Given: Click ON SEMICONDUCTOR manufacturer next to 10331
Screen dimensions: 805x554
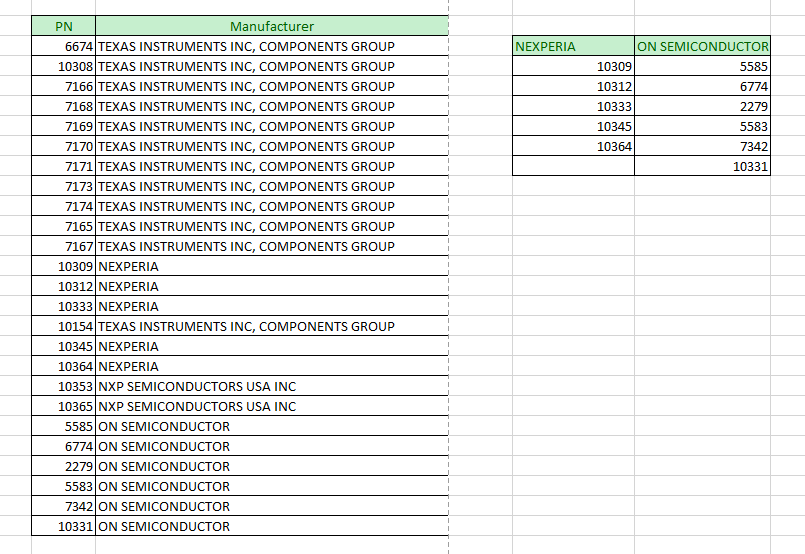Looking at the screenshot, I should [272, 527].
